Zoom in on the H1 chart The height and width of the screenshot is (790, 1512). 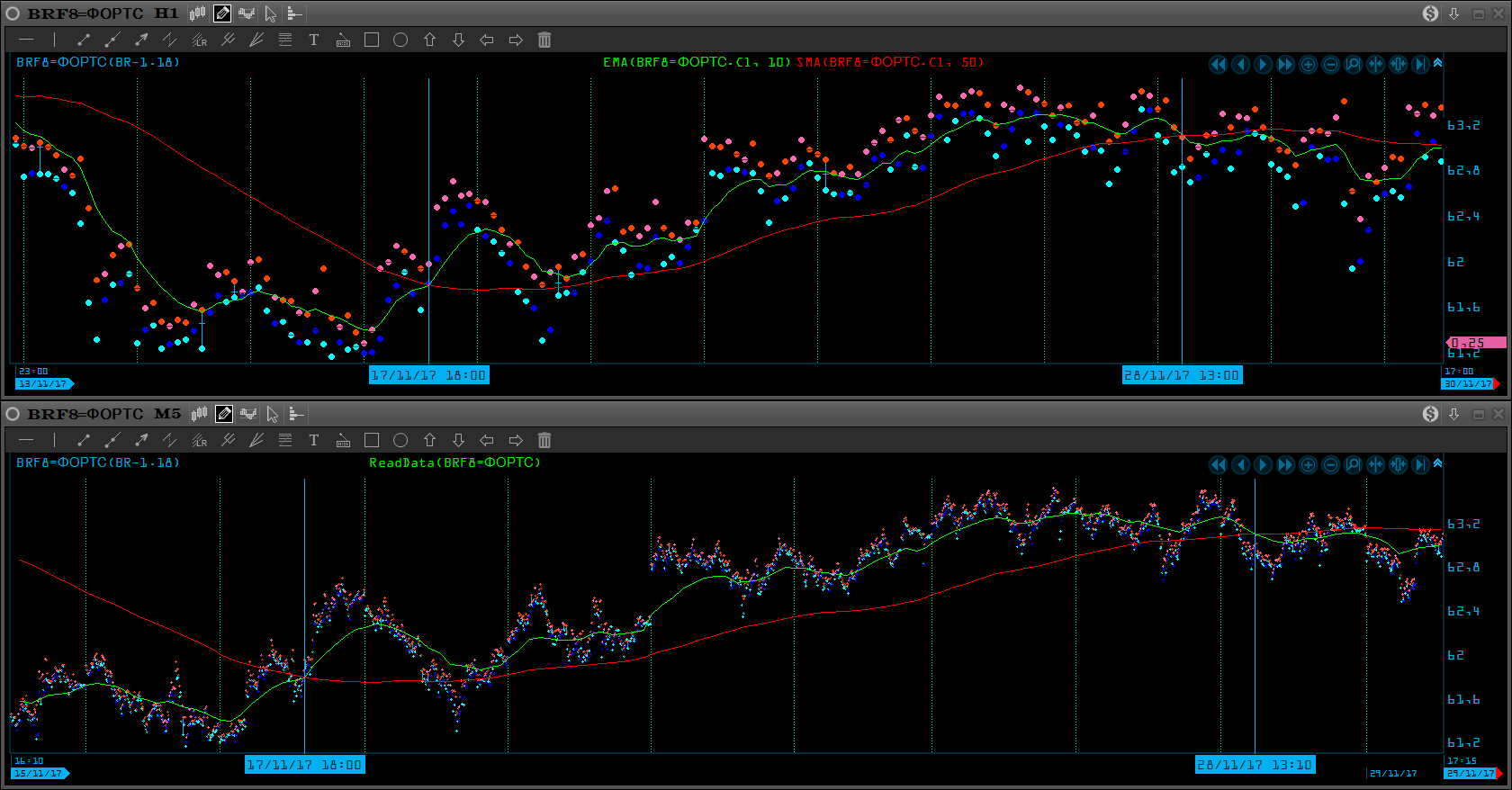click(x=1308, y=64)
